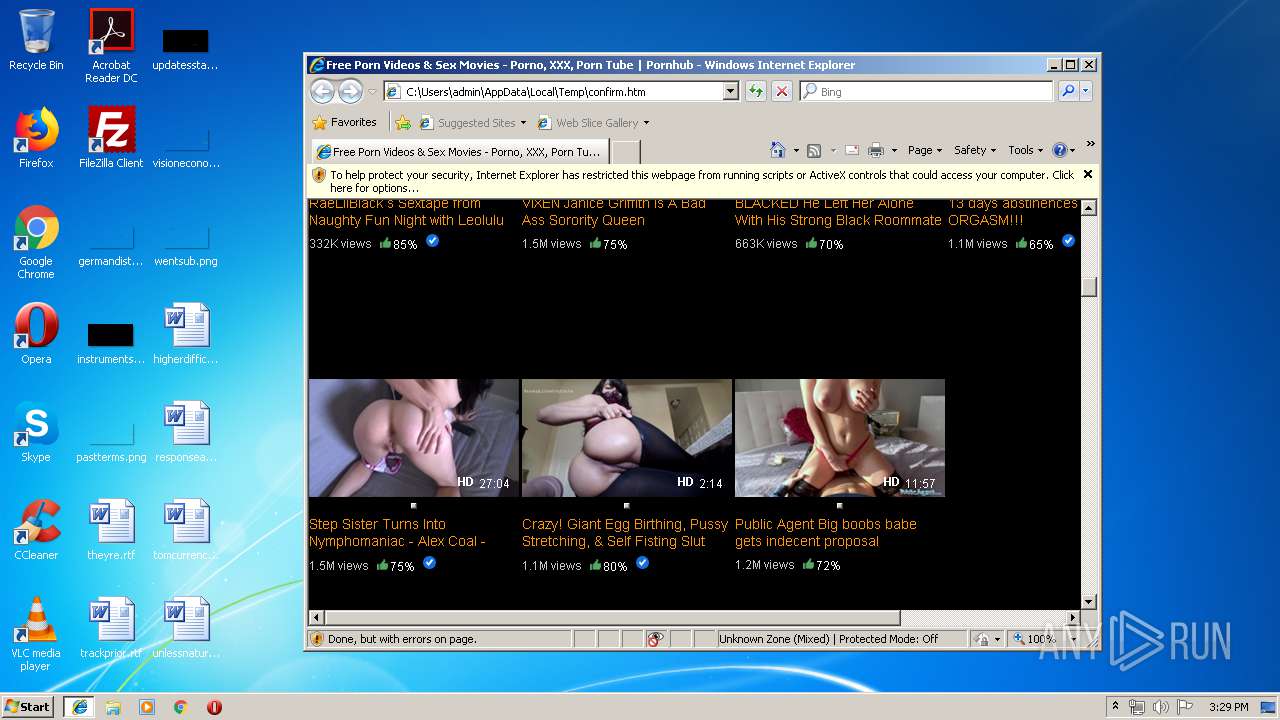
Task: Open the FileZilla Client desktop shortcut
Action: pyautogui.click(x=111, y=138)
